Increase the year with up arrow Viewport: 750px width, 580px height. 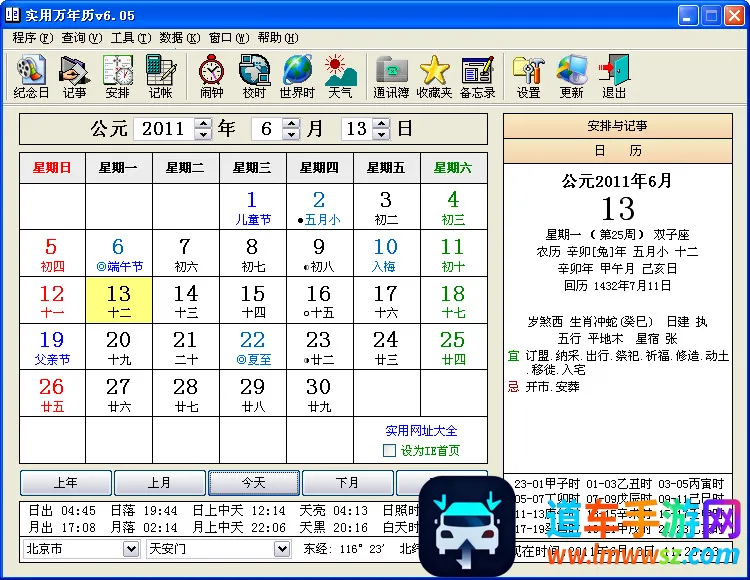pos(204,123)
